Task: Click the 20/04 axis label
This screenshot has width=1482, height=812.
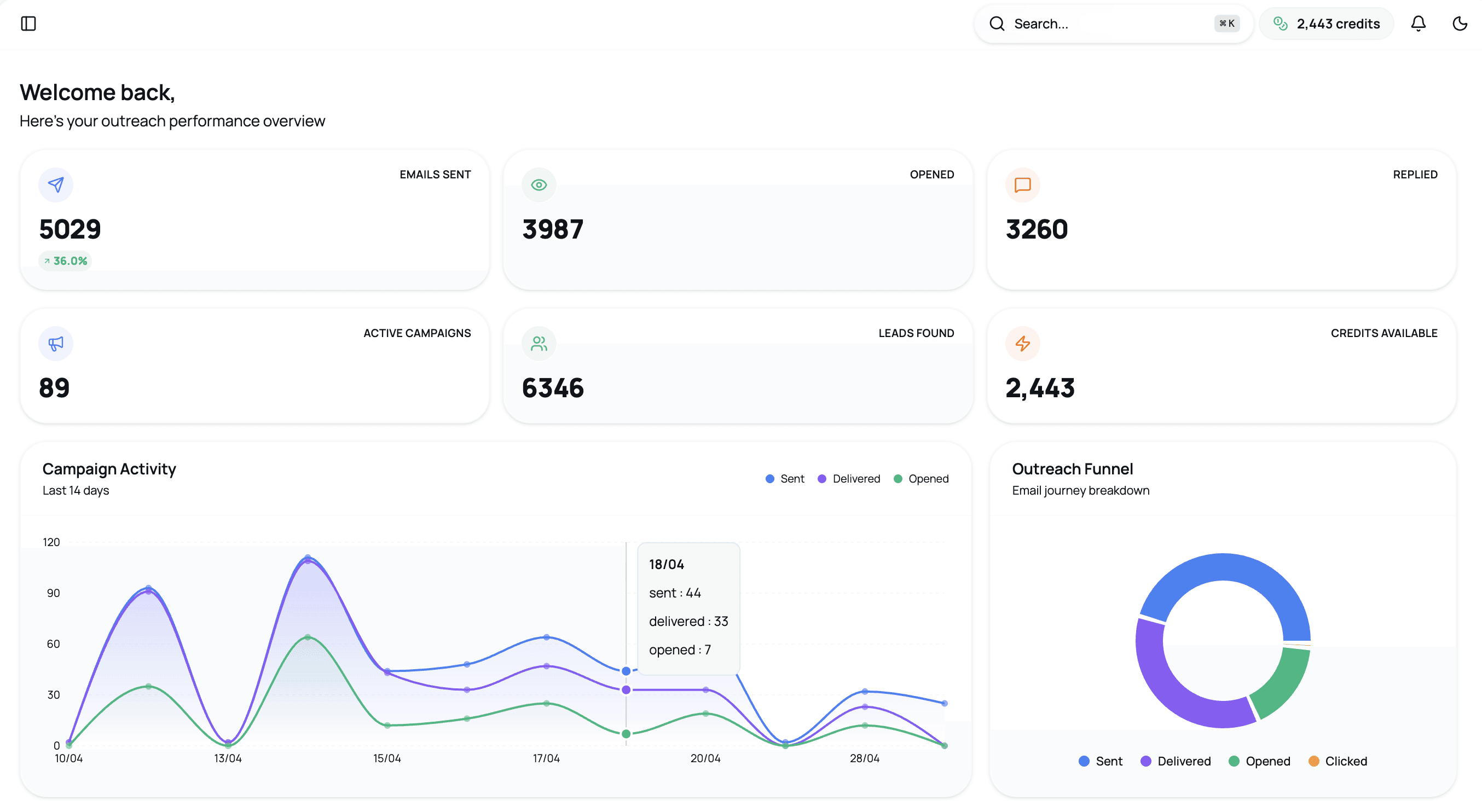Action: pyautogui.click(x=705, y=758)
